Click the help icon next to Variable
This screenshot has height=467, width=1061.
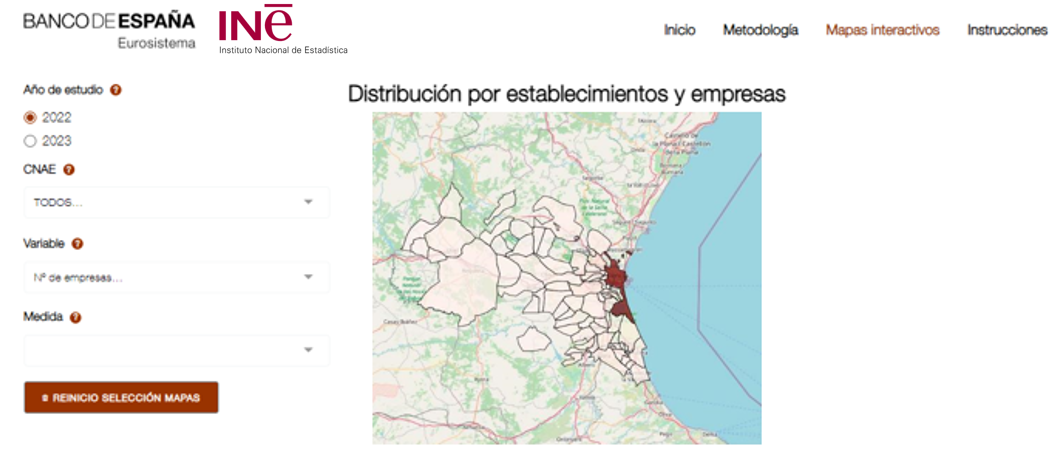tap(78, 244)
